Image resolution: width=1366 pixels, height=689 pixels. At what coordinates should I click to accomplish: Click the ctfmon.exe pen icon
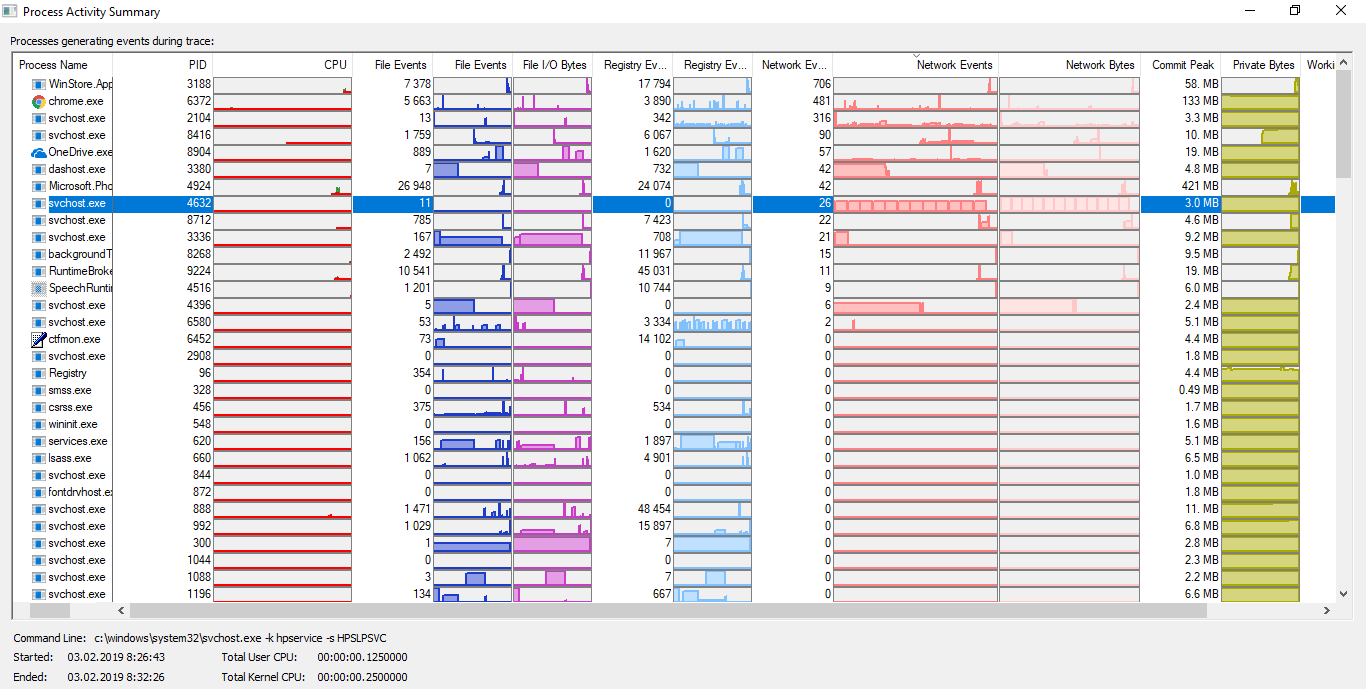click(39, 339)
